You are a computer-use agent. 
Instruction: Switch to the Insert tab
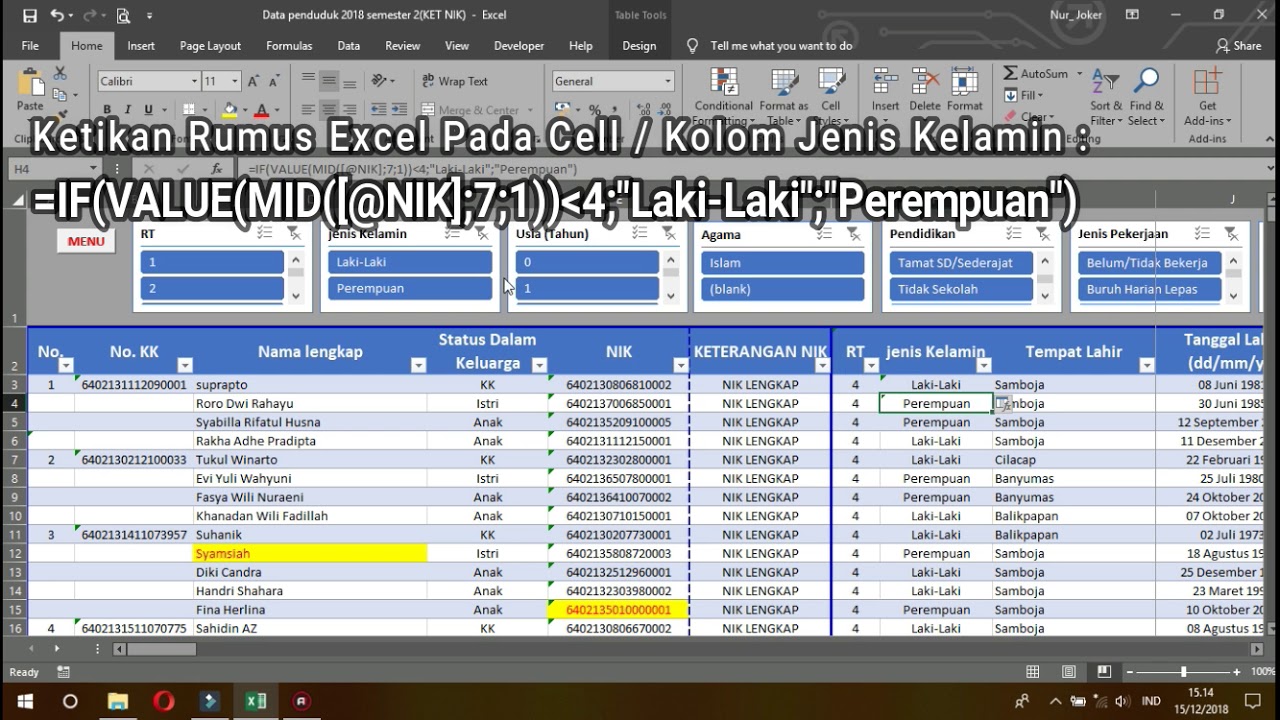141,46
